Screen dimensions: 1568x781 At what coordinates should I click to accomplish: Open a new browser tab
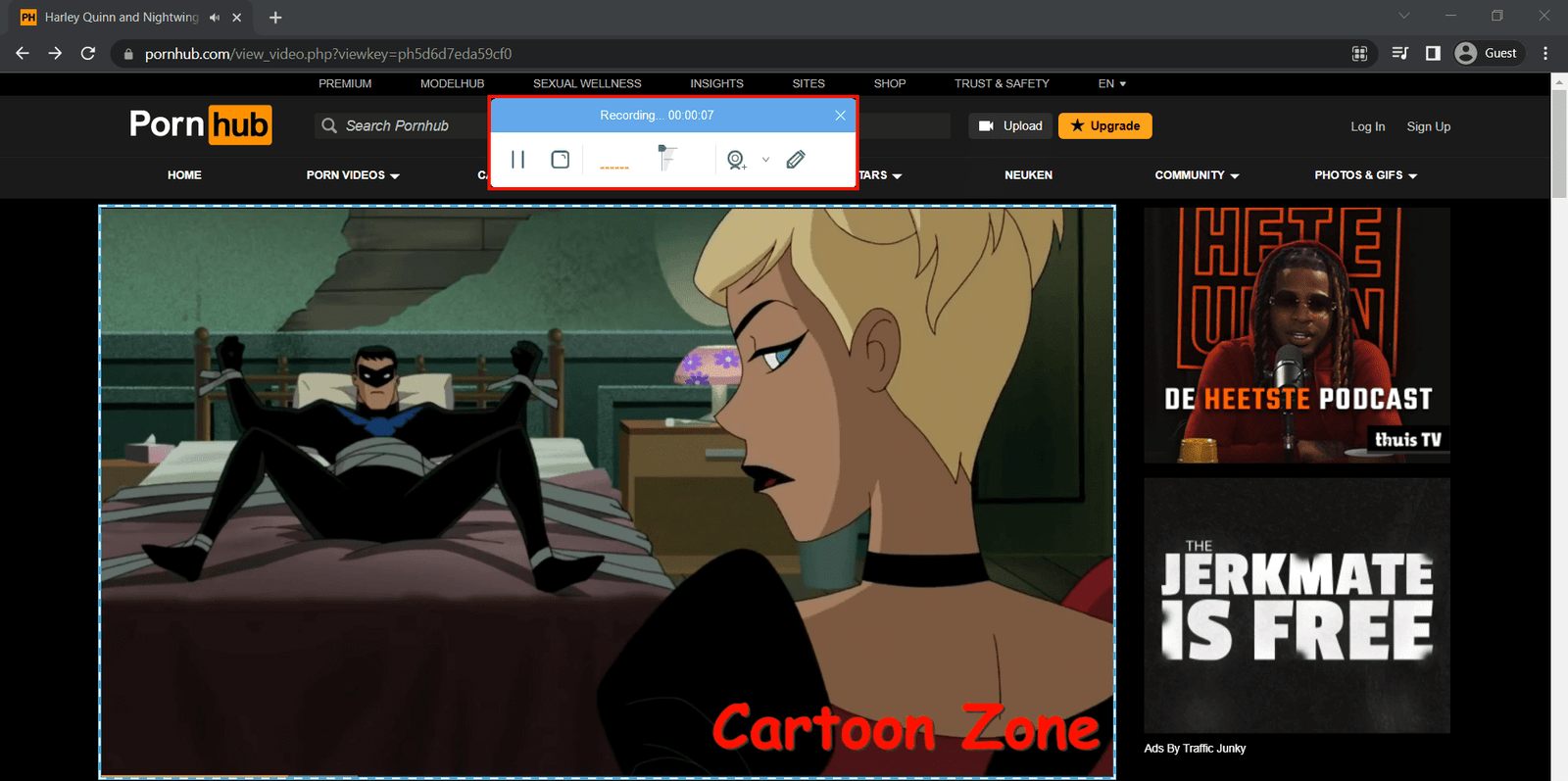click(x=275, y=18)
